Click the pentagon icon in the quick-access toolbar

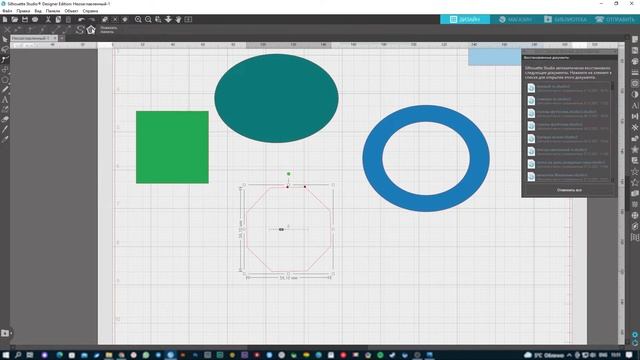91,29
